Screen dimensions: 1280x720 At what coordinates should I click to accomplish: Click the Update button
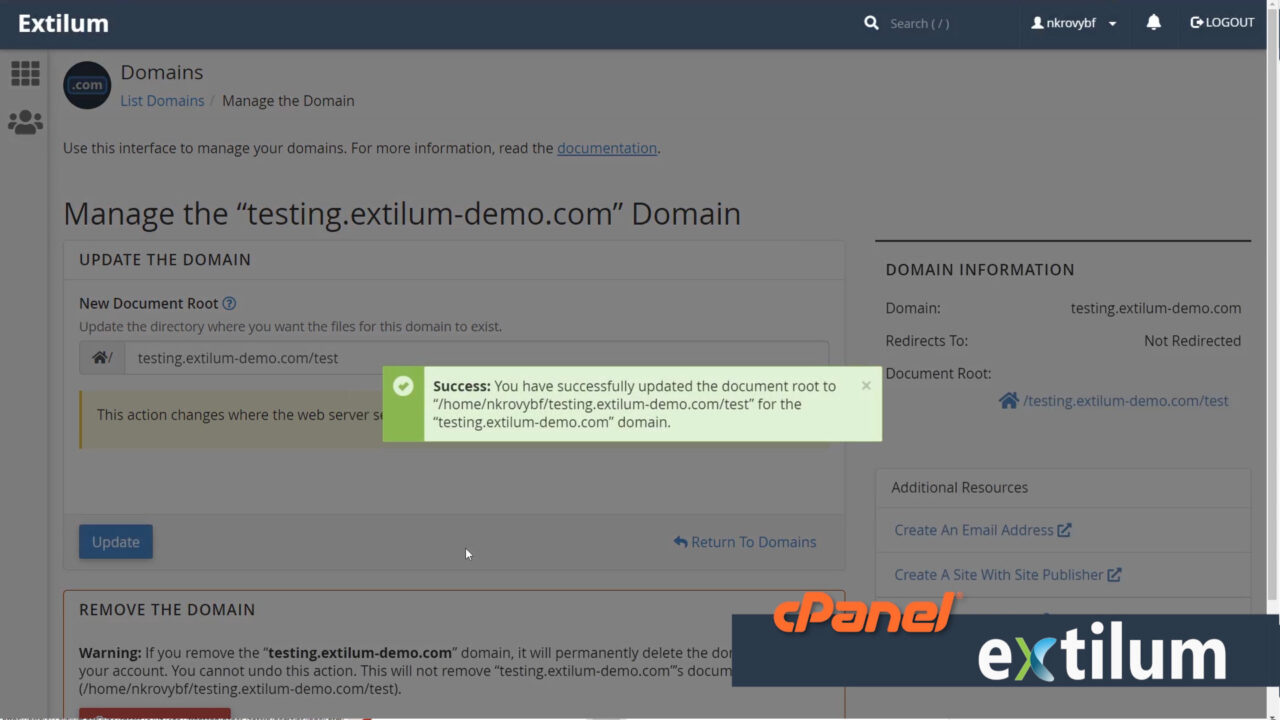(x=115, y=541)
